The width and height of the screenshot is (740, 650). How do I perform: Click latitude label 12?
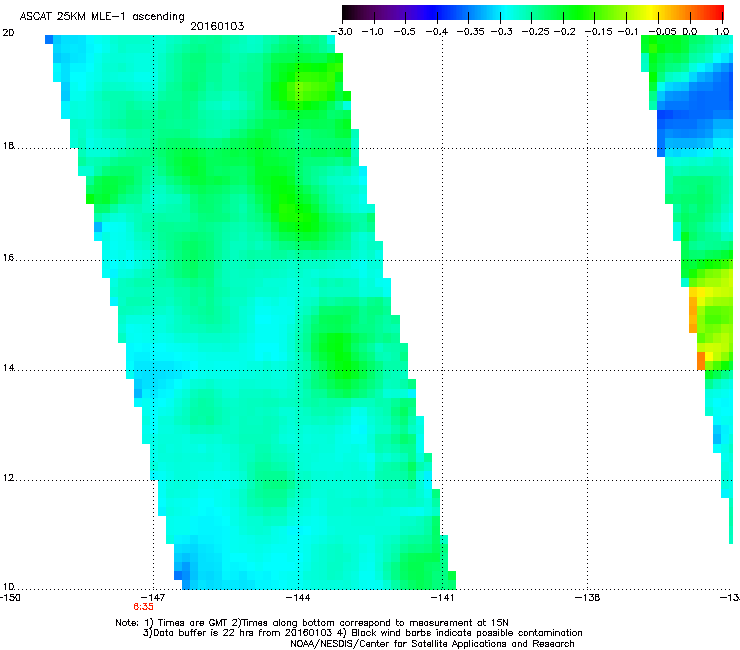[8, 478]
